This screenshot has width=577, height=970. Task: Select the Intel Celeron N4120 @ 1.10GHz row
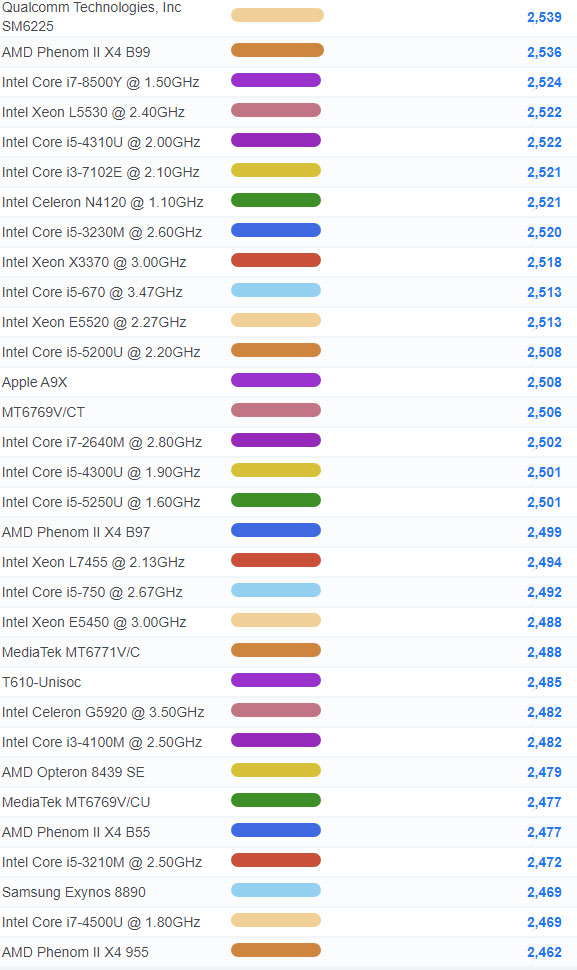(x=288, y=202)
